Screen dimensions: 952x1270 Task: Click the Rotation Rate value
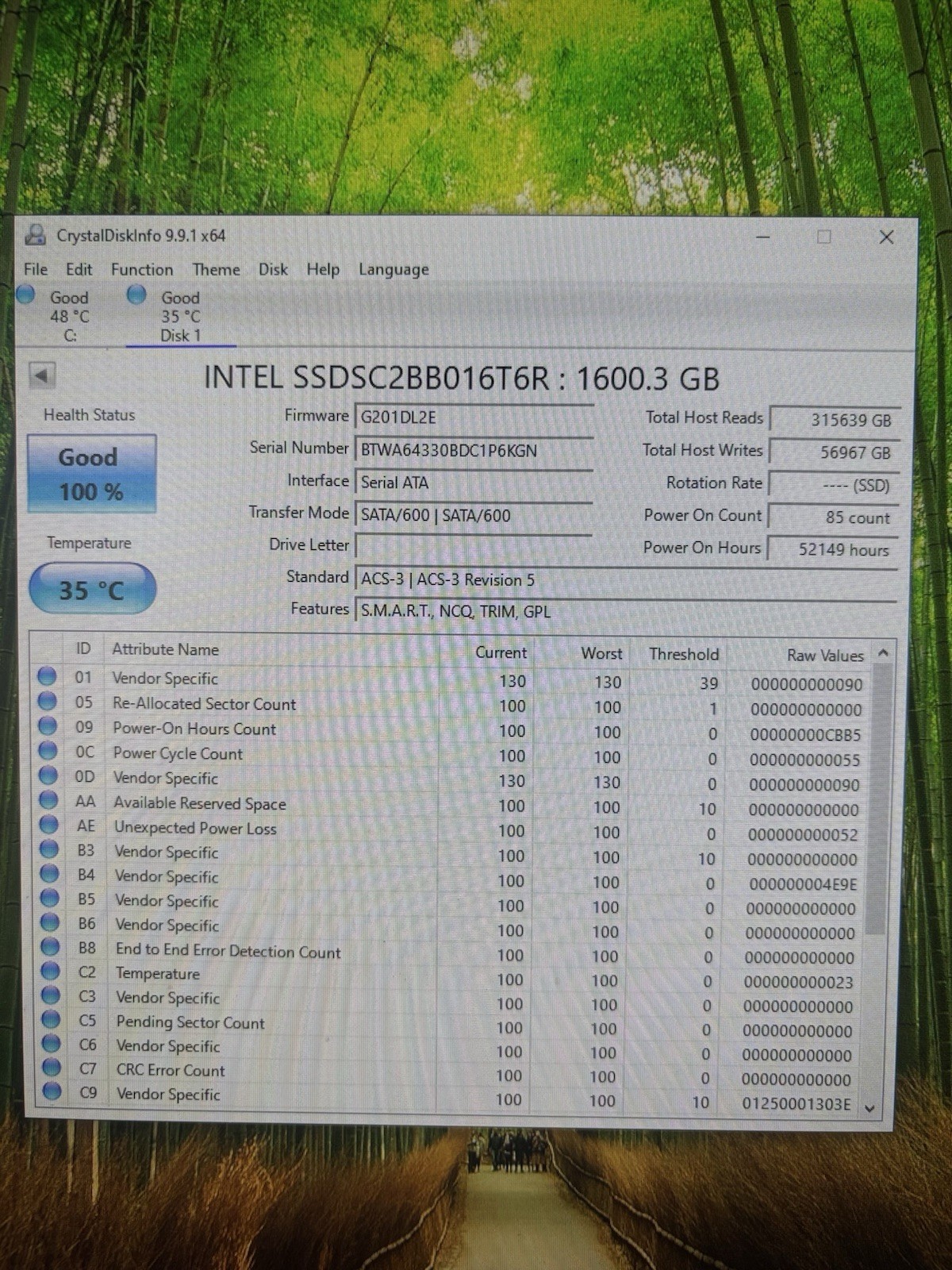coord(834,485)
